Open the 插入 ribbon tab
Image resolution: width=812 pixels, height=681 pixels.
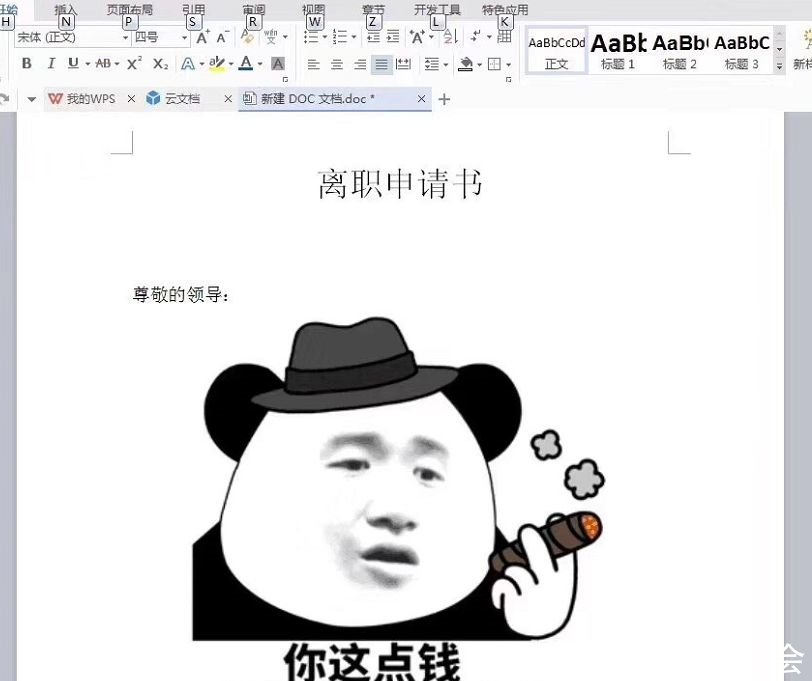click(65, 9)
